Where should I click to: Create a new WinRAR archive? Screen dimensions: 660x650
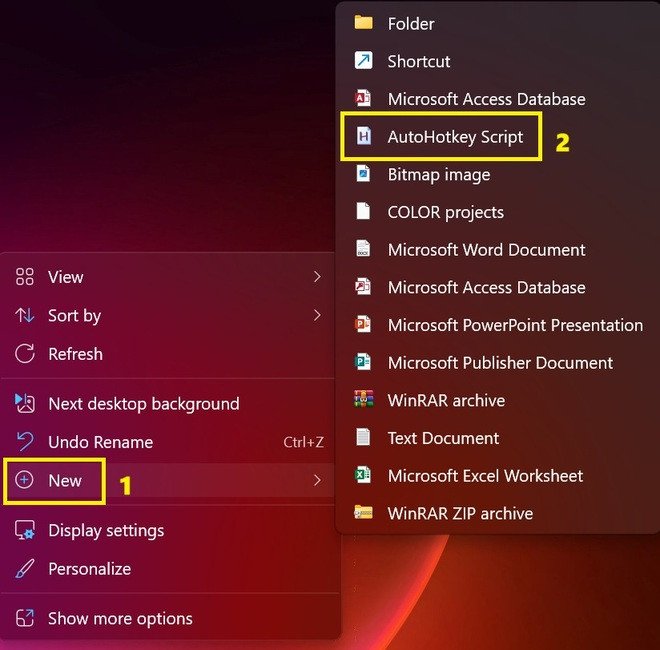tap(497, 400)
